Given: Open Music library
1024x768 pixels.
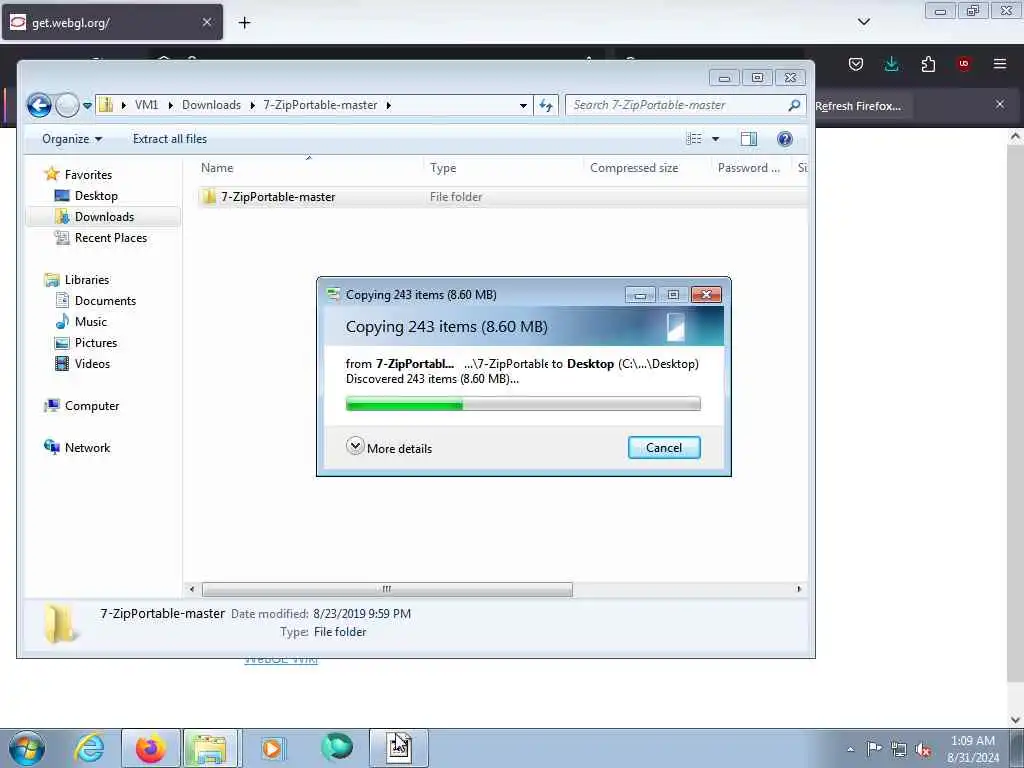Looking at the screenshot, I should [x=90, y=322].
